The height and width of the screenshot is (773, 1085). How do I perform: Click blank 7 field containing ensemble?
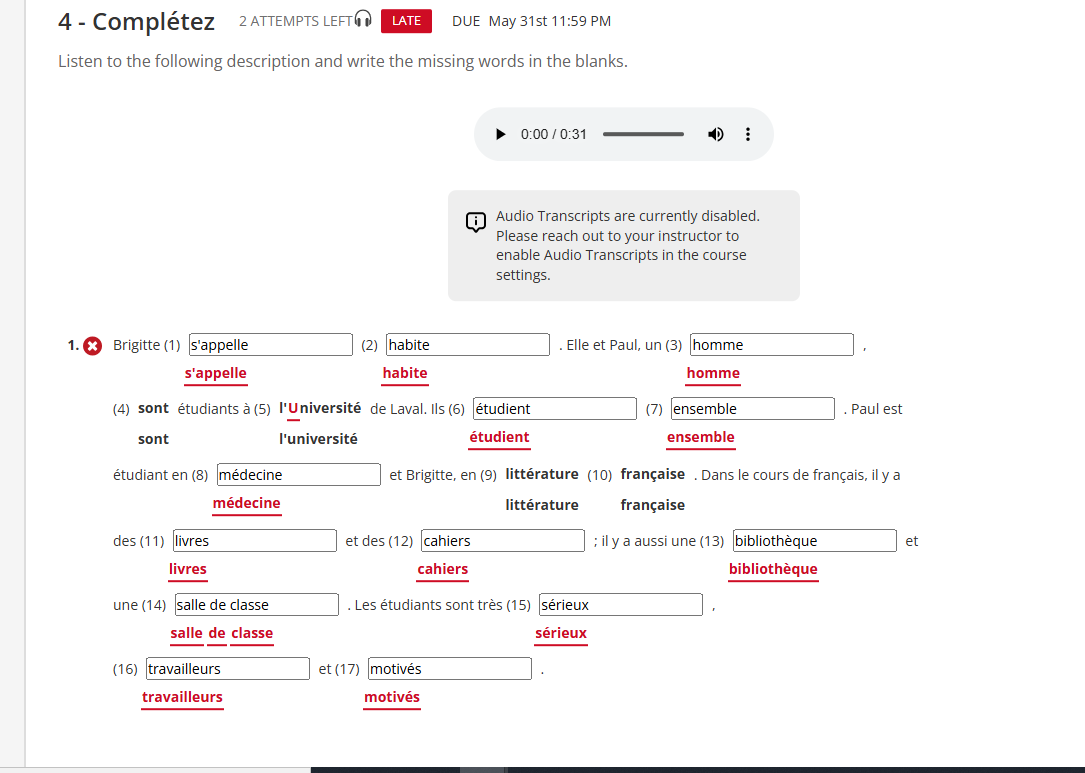(x=753, y=409)
